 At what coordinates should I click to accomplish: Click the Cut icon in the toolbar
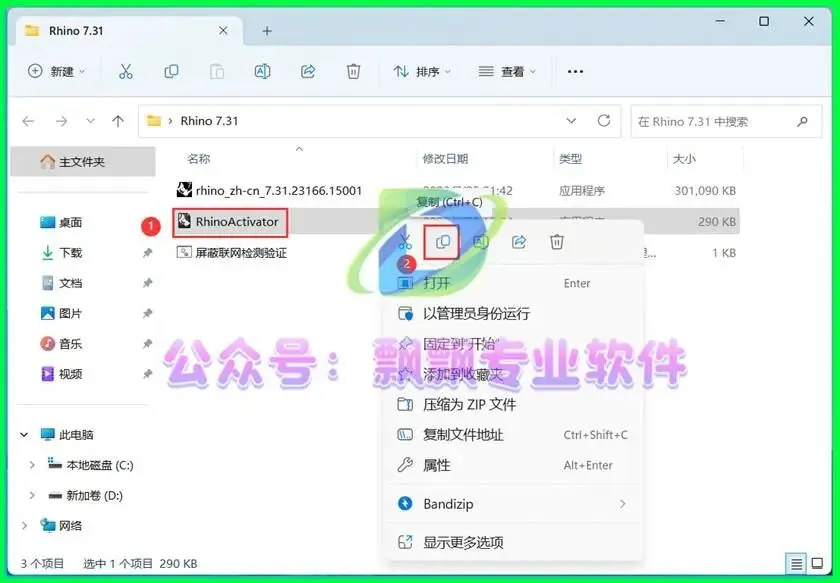tap(126, 71)
